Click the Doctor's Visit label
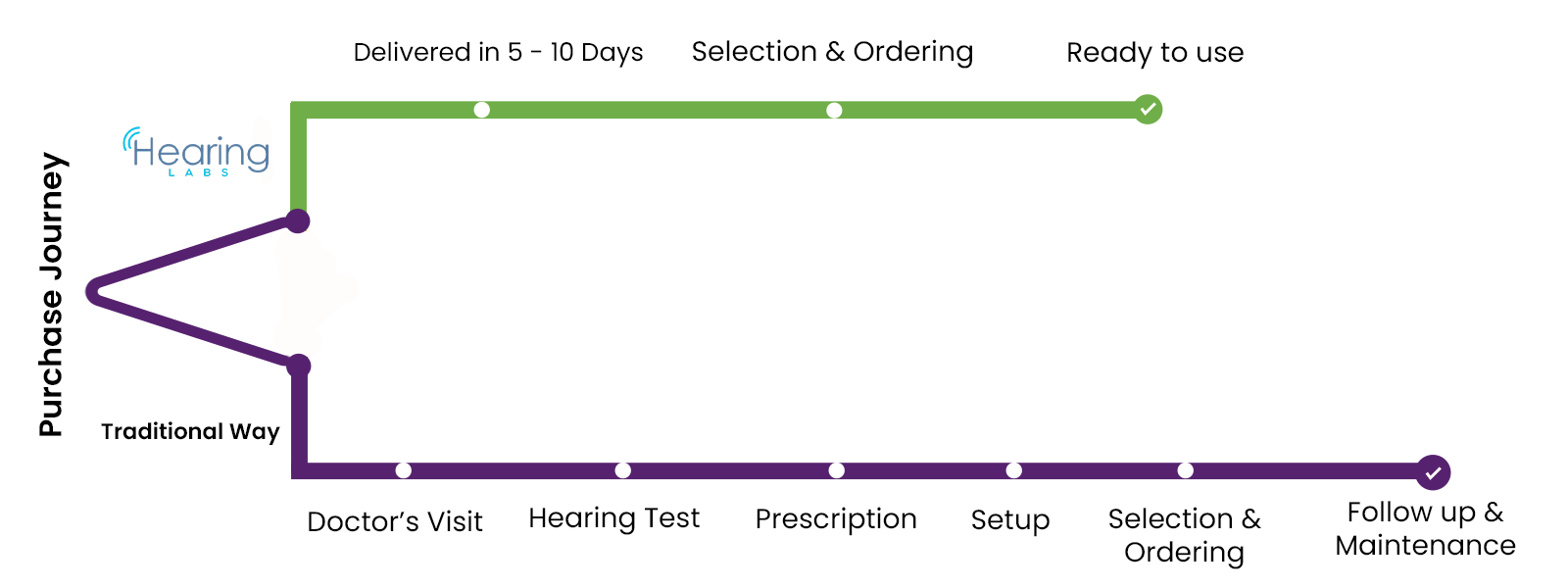Viewport: 1568px width, 588px height. 395,521
